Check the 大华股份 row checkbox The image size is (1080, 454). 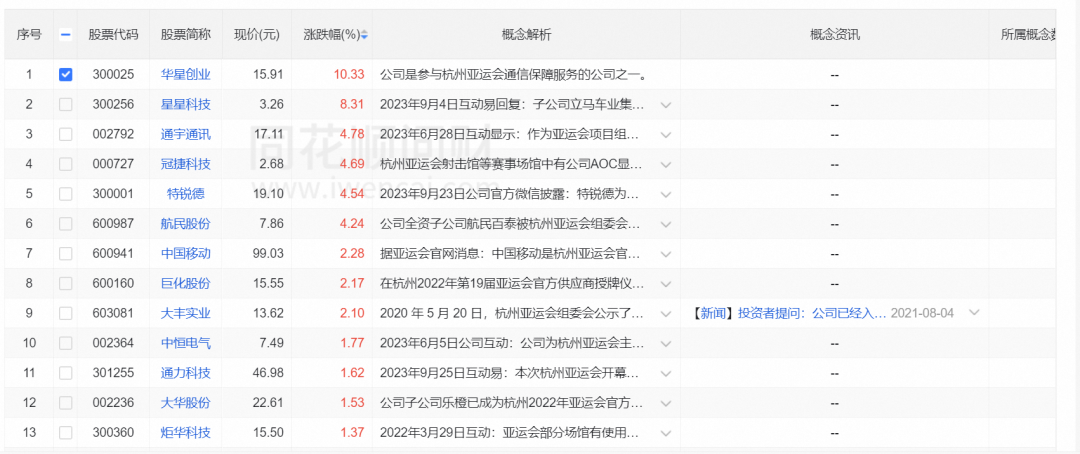(x=65, y=403)
